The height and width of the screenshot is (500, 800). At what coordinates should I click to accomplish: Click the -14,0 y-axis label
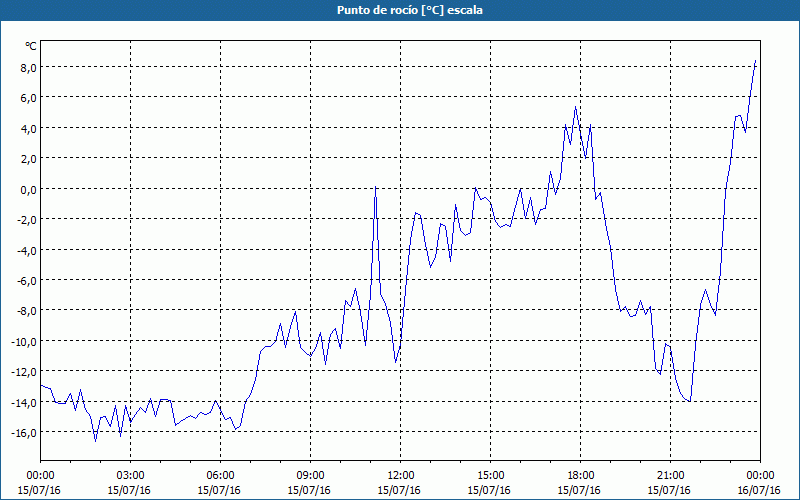coord(24,403)
